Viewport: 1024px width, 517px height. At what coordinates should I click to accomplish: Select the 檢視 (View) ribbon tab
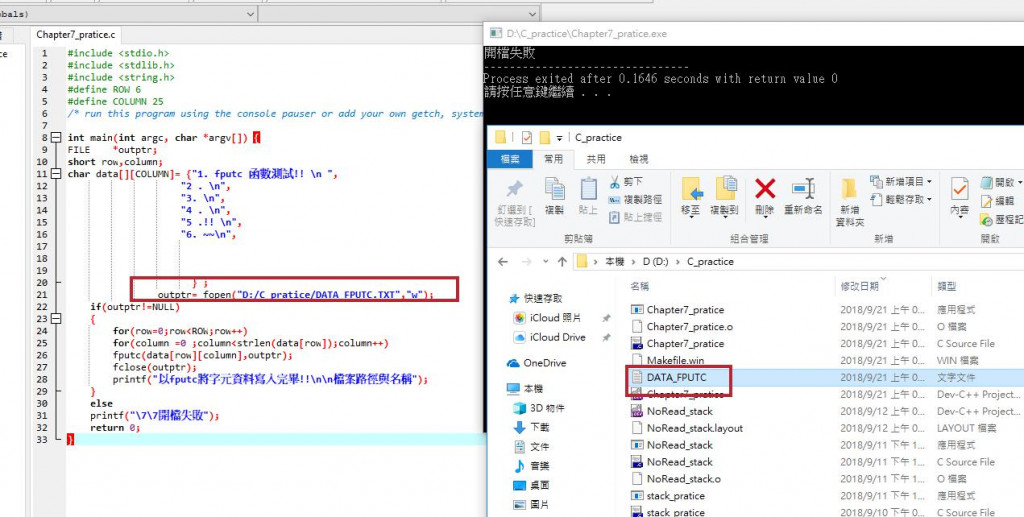tap(639, 159)
